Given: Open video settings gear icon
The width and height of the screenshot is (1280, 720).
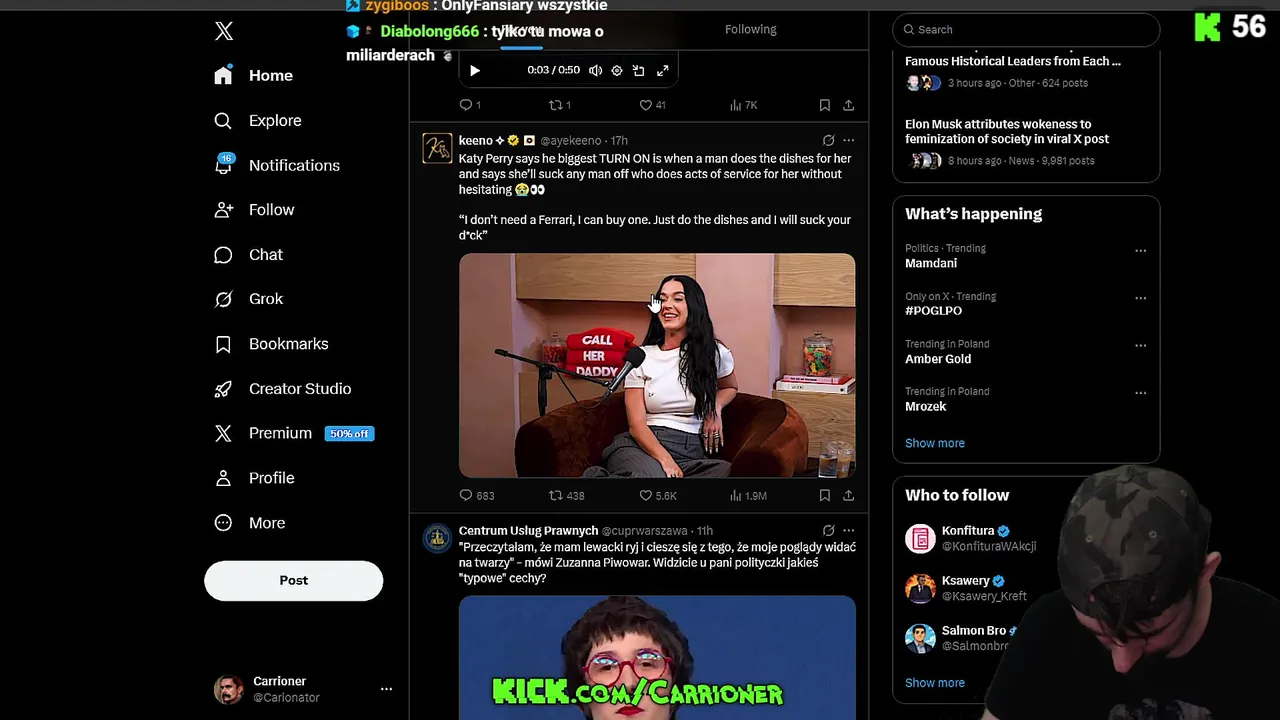Looking at the screenshot, I should click(x=616, y=71).
